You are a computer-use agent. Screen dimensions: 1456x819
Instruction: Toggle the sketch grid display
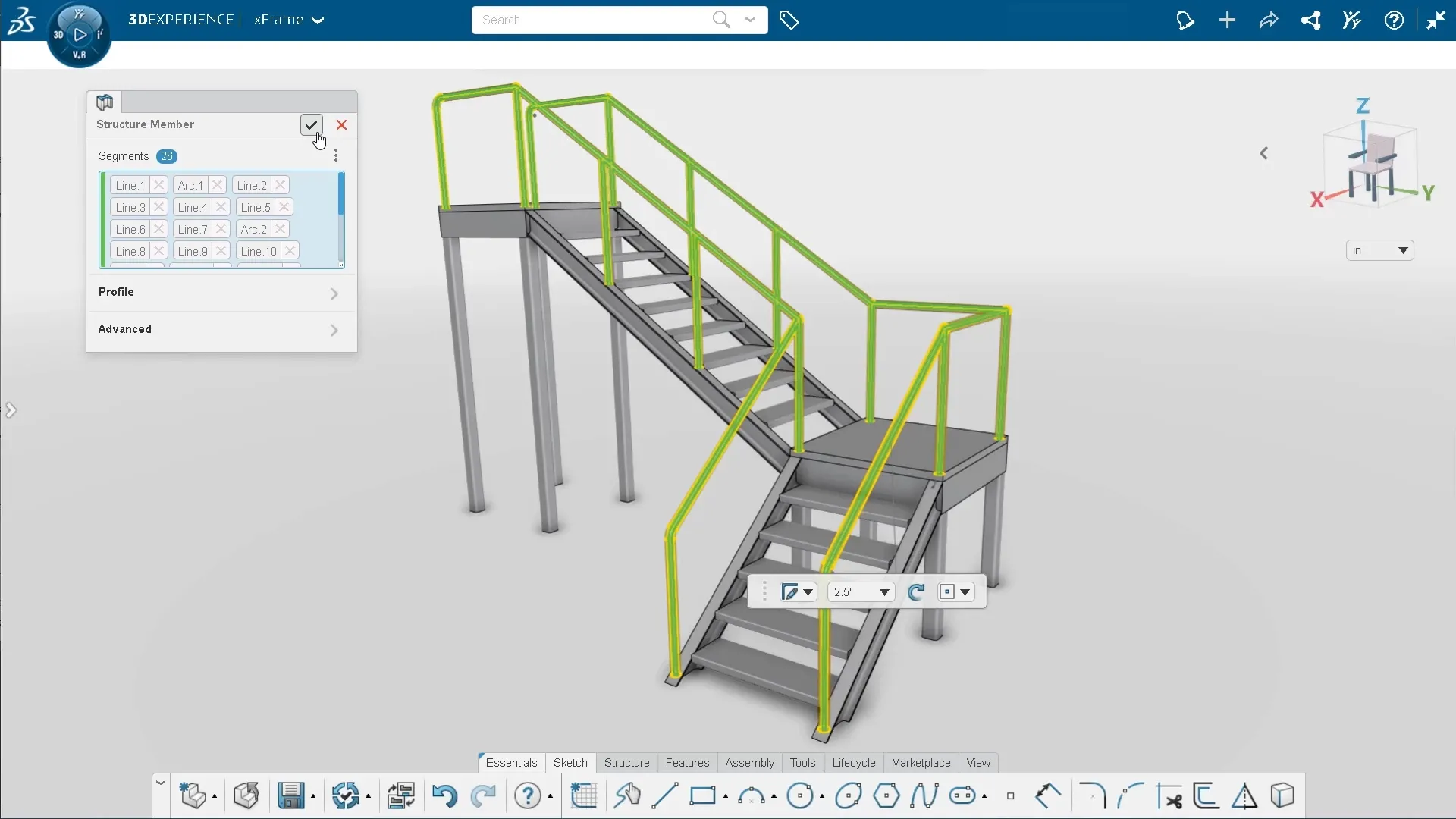click(x=584, y=795)
